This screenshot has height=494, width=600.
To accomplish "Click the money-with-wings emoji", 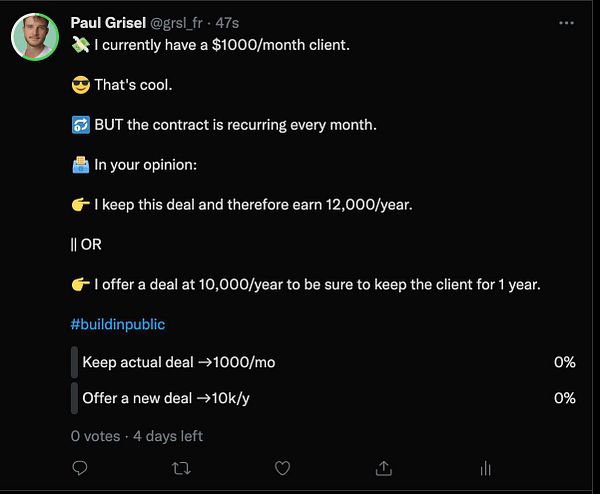I will pos(80,43).
